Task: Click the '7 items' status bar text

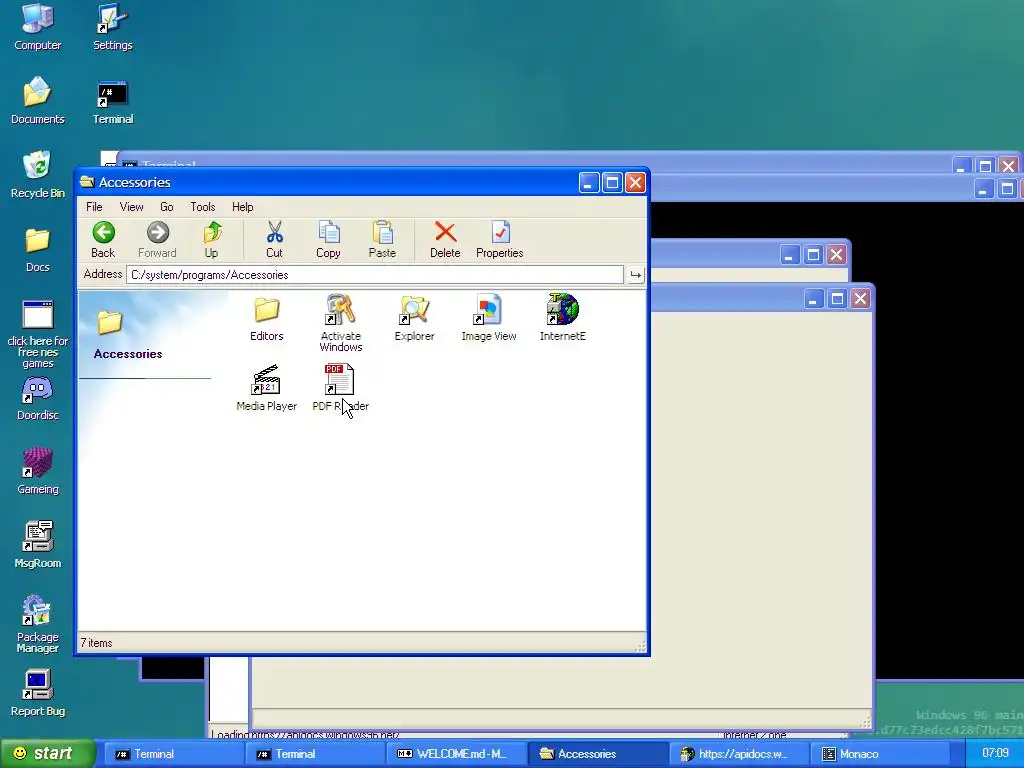Action: click(x=97, y=643)
